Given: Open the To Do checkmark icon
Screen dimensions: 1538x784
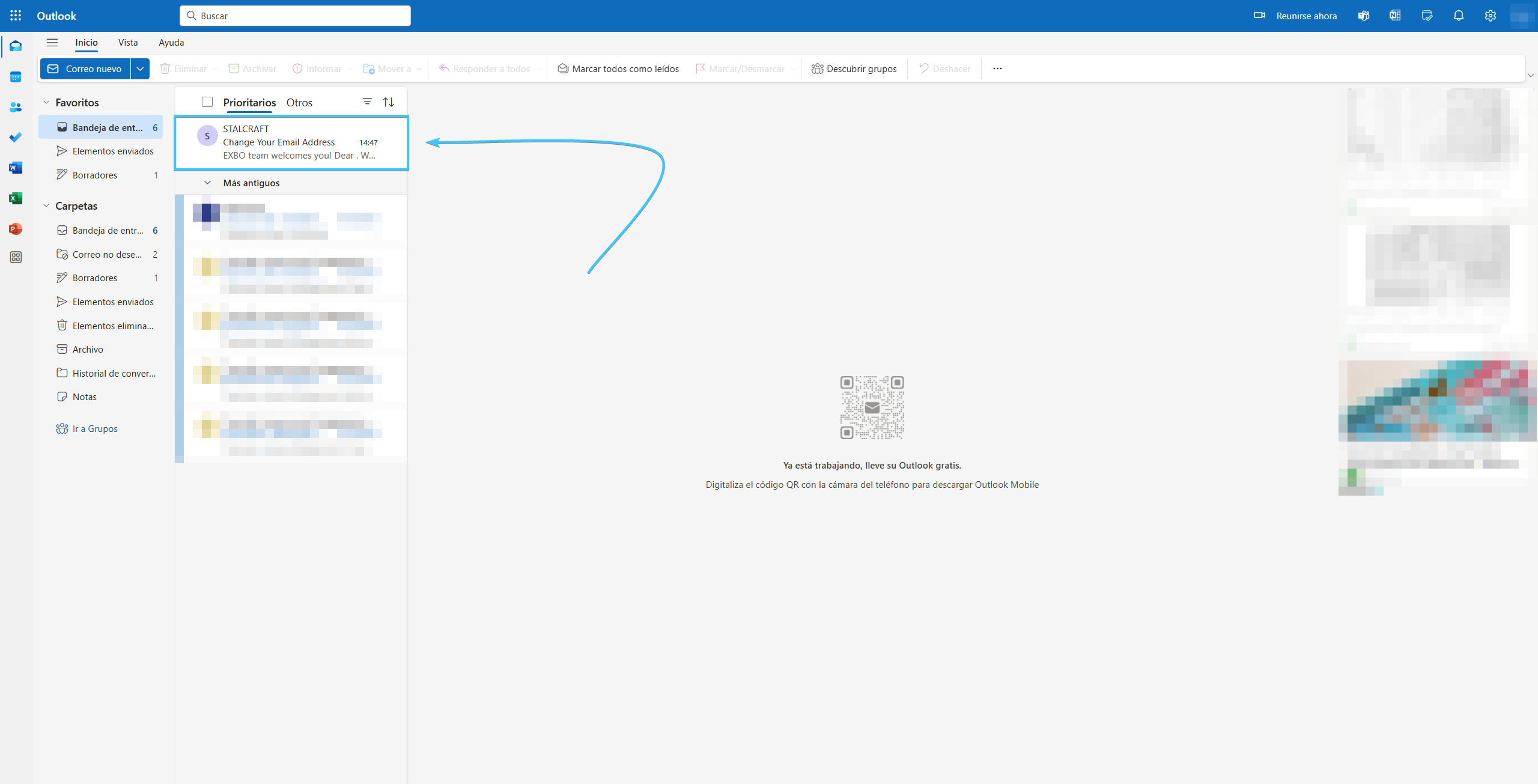Looking at the screenshot, I should coord(16,138).
